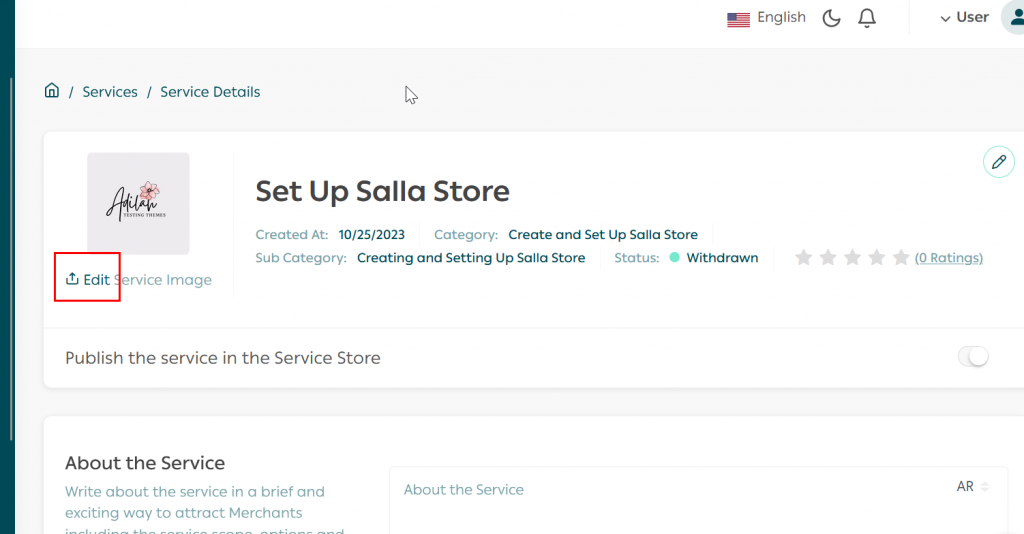1024x534 pixels.
Task: Select Service Details breadcrumb item
Action: pos(210,92)
